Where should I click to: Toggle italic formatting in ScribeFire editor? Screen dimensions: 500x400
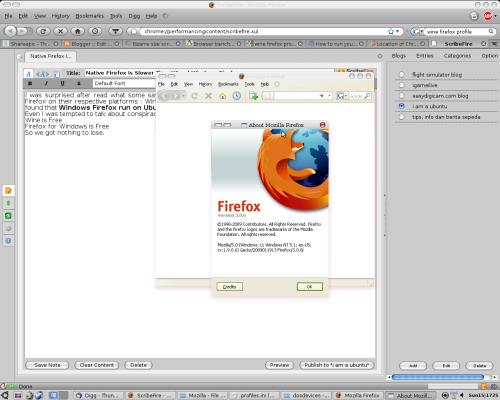[x=46, y=83]
